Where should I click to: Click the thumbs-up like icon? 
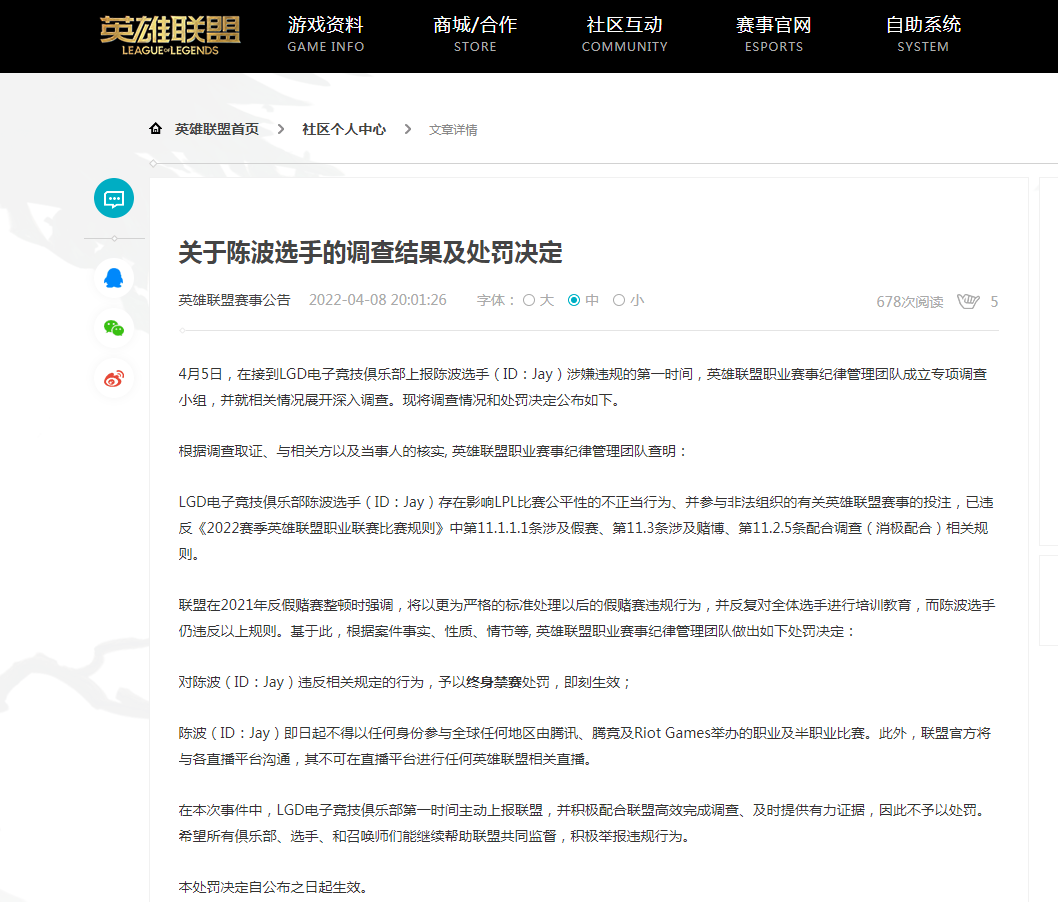click(x=967, y=301)
